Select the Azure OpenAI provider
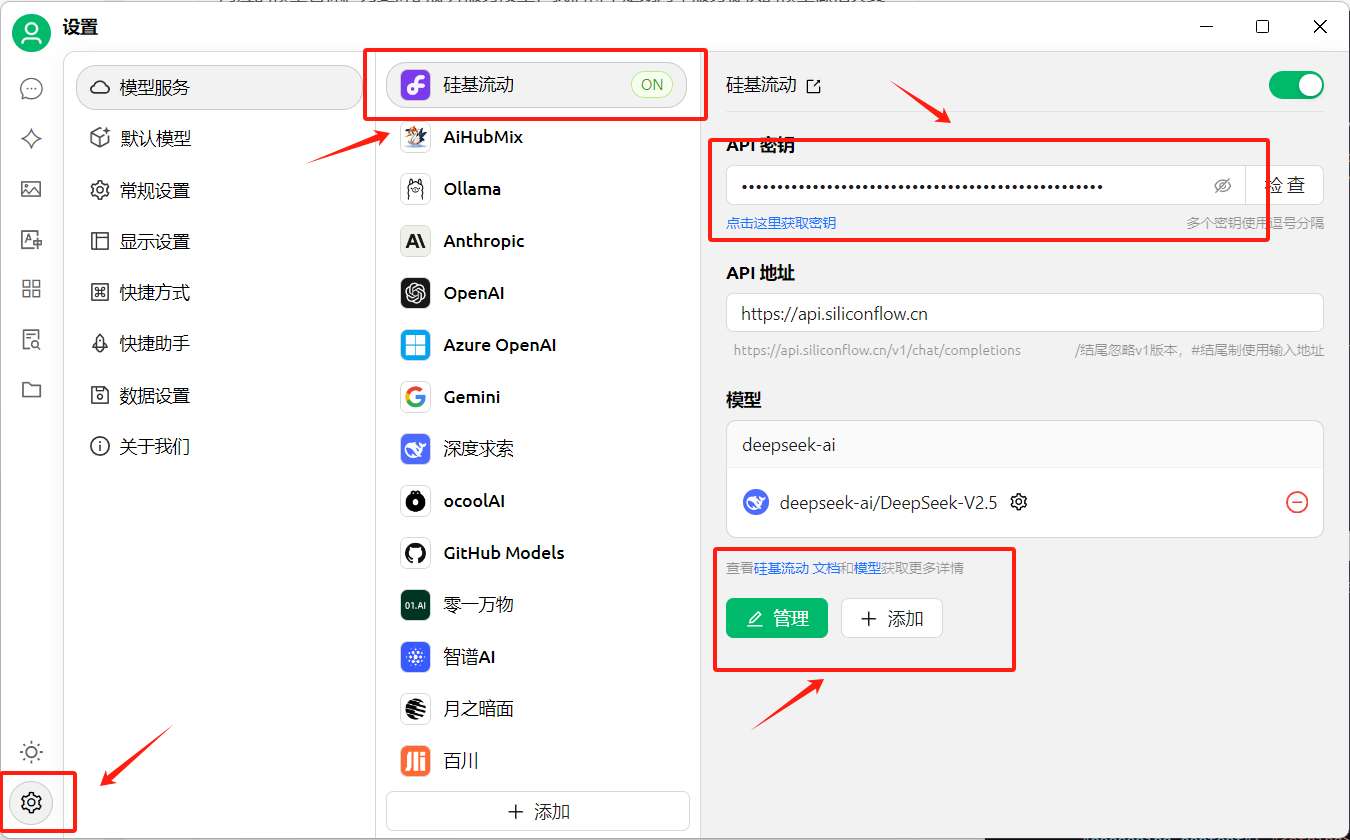The height and width of the screenshot is (840, 1350). (537, 345)
